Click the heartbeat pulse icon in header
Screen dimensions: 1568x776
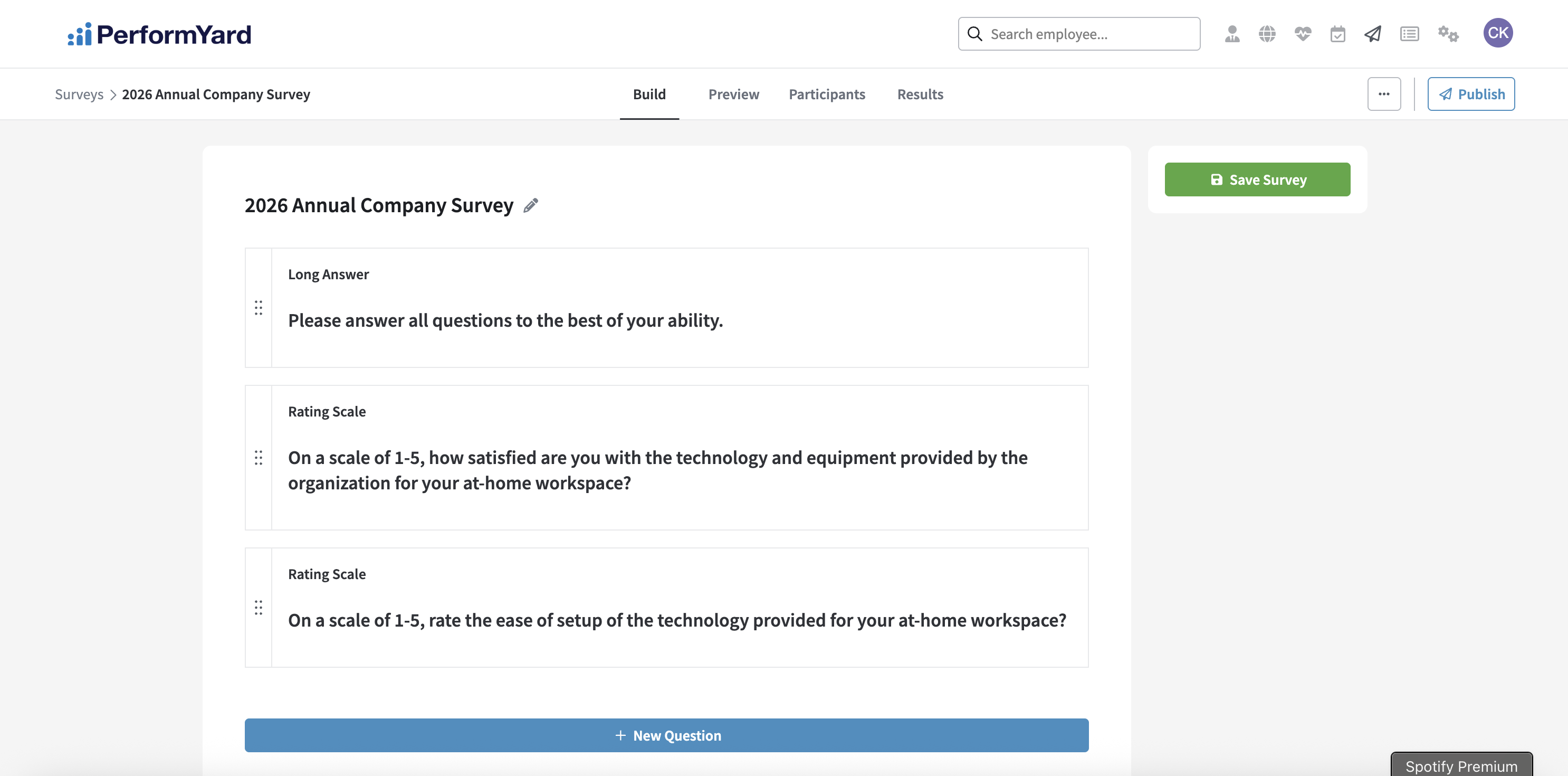click(1303, 34)
